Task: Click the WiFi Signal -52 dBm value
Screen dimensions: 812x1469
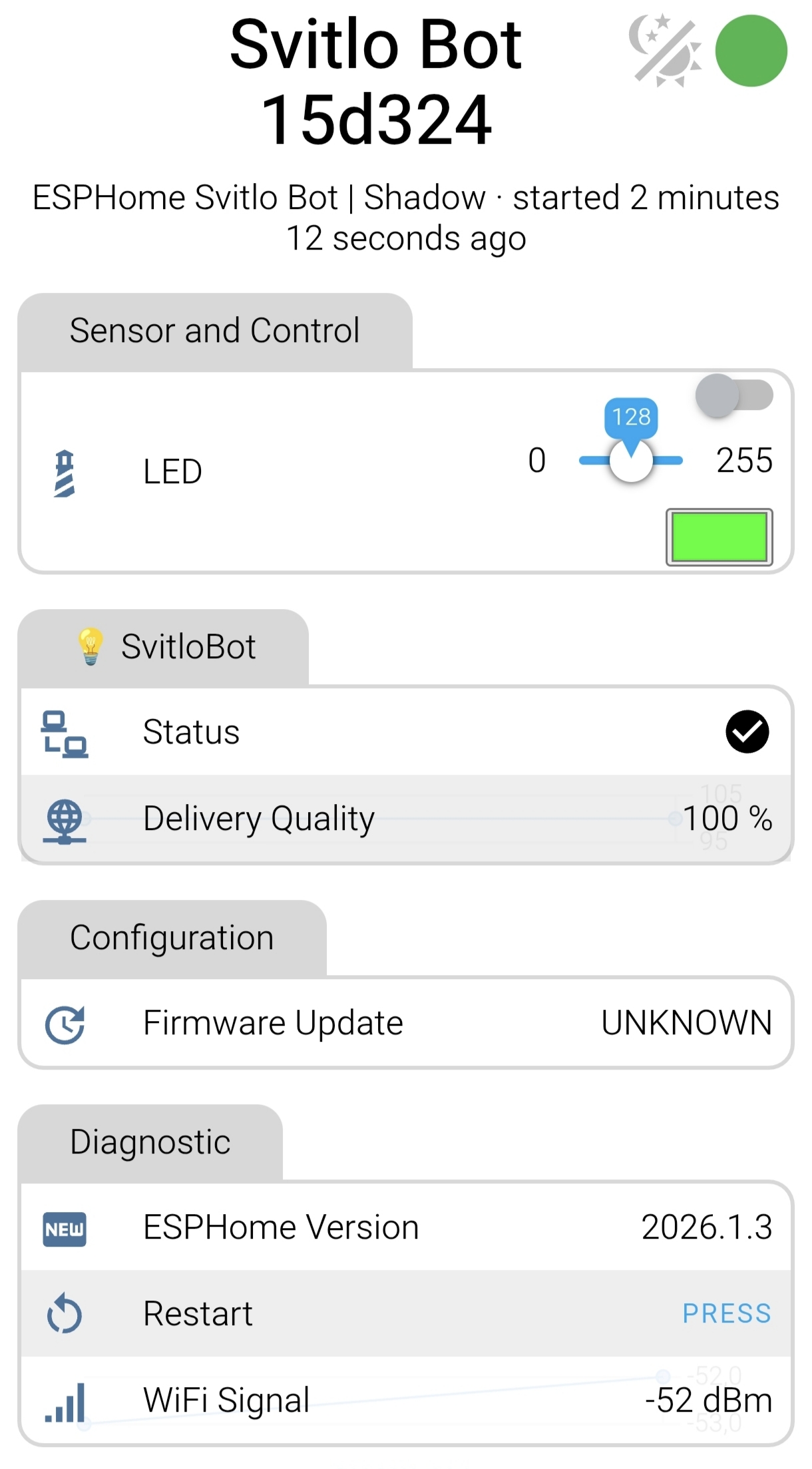Action: pyautogui.click(x=708, y=1400)
